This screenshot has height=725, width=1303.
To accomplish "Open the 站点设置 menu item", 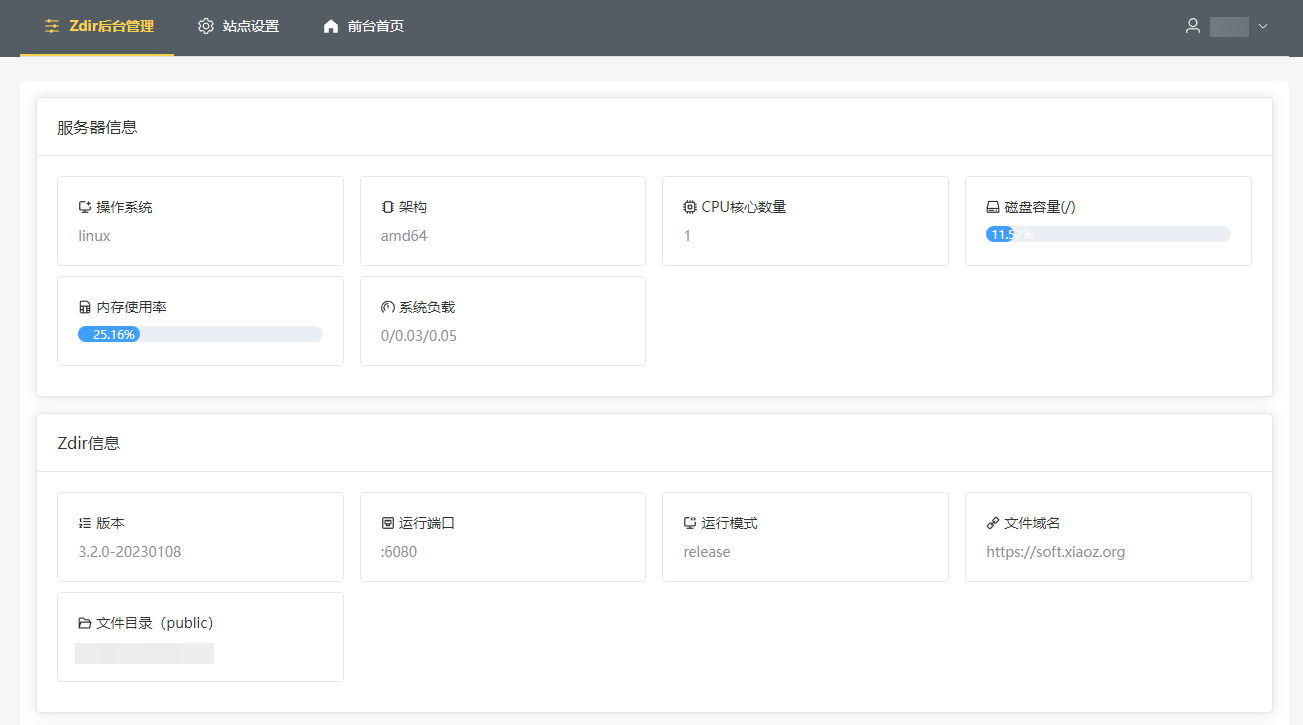I will [238, 27].
